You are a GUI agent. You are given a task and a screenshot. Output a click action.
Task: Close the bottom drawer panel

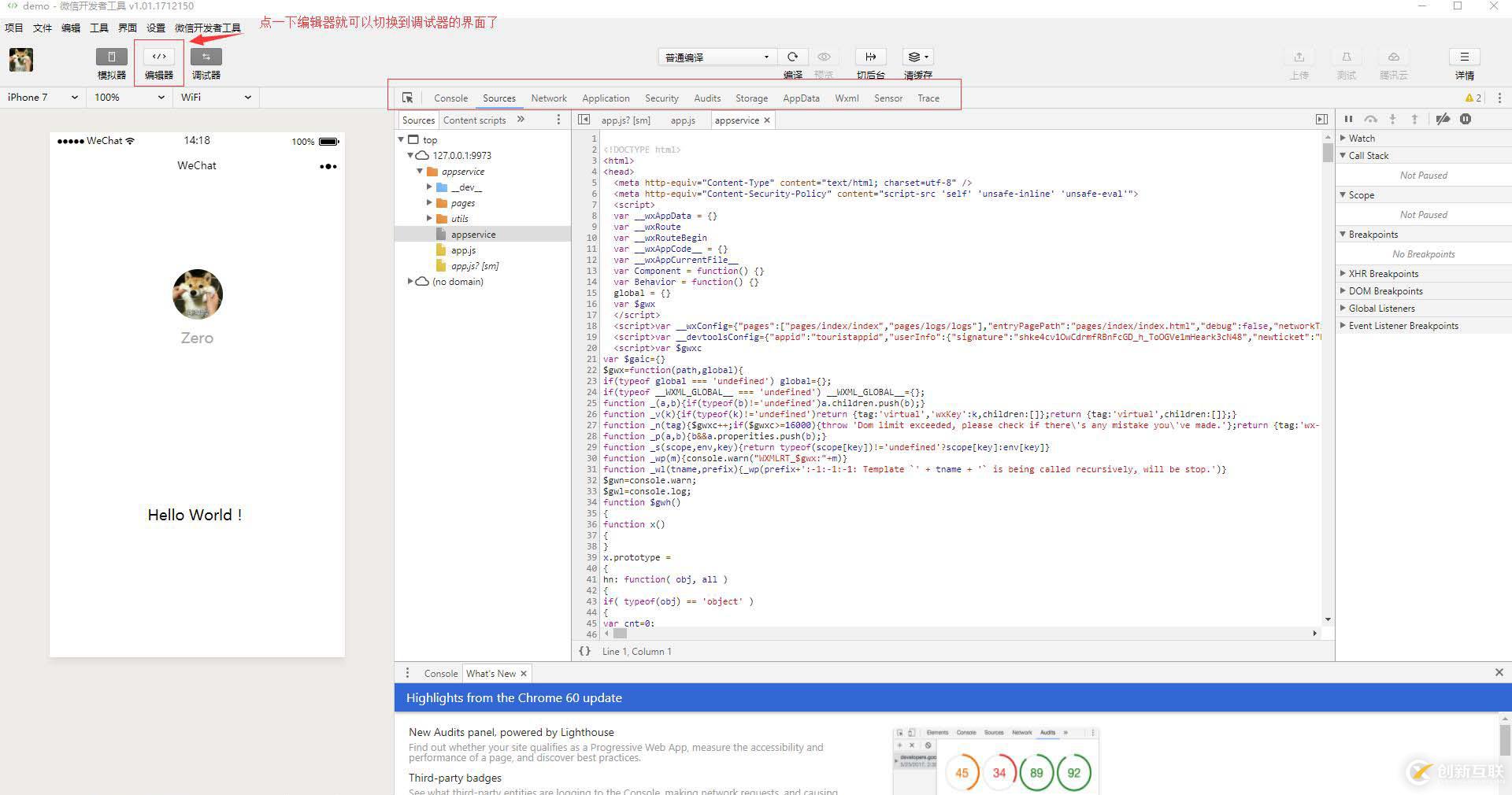coord(1499,672)
